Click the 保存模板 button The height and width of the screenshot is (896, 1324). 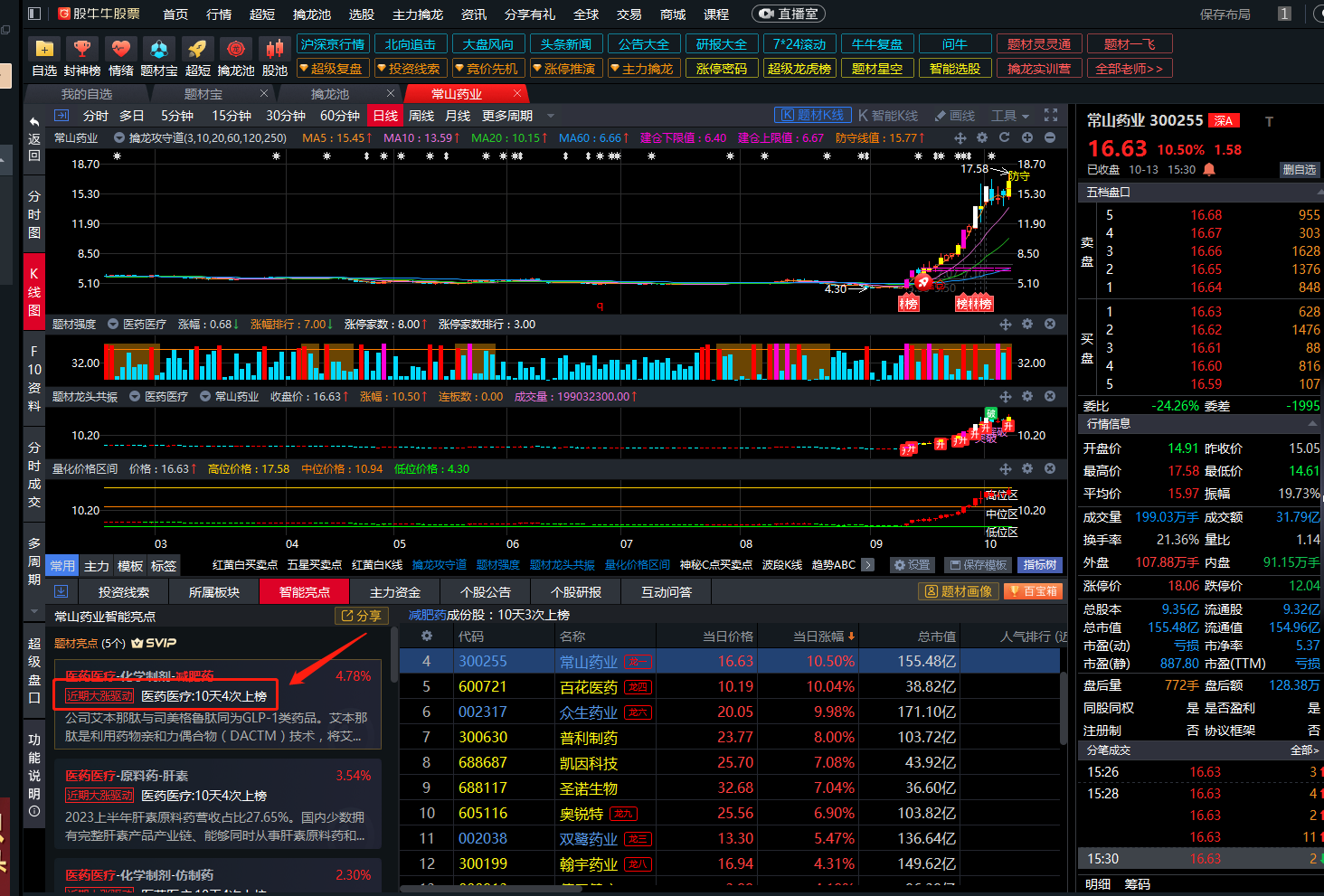click(978, 565)
